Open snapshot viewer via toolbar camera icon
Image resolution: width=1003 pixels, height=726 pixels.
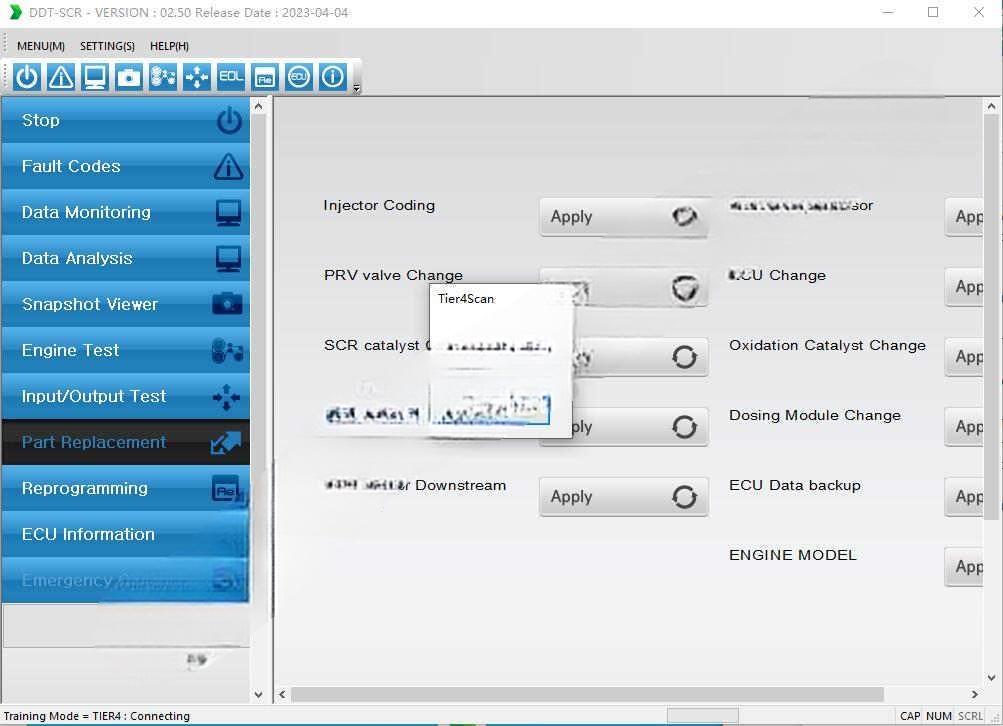tap(129, 77)
